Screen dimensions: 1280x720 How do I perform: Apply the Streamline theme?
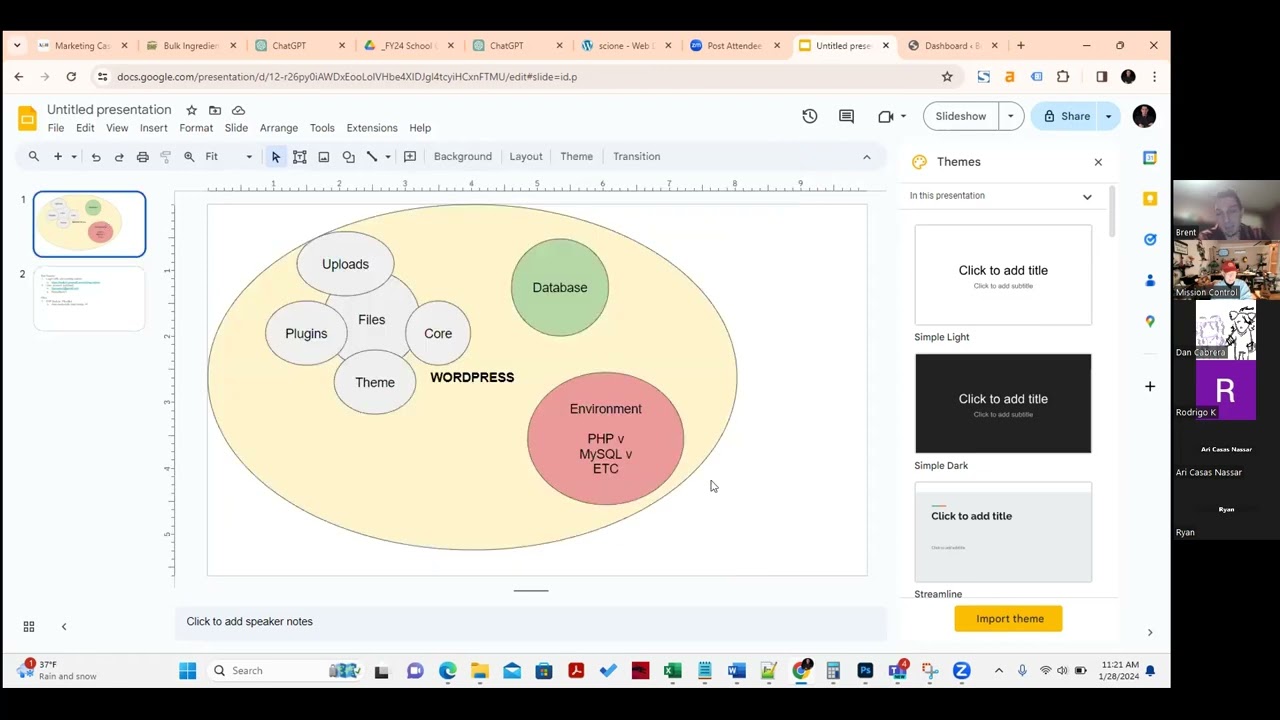(x=1003, y=532)
